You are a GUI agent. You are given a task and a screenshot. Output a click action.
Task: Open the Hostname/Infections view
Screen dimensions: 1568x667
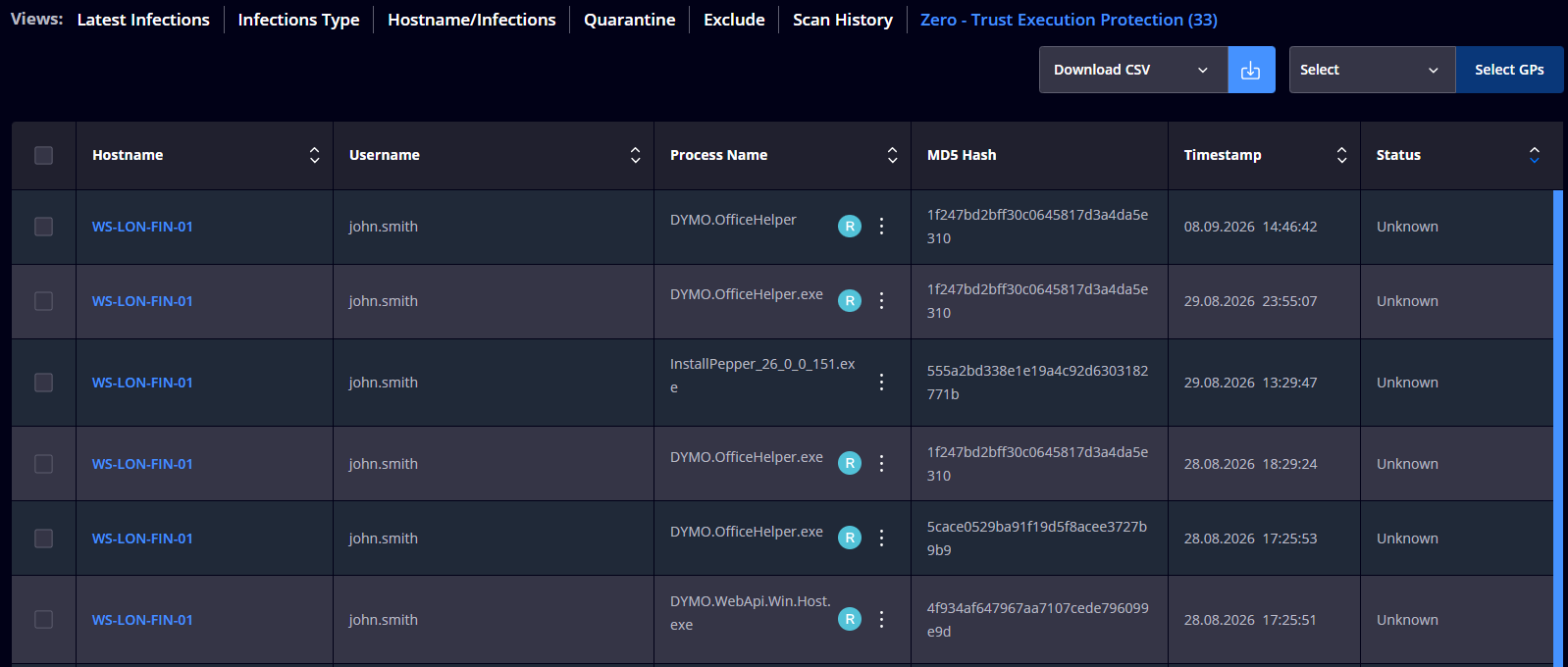(x=471, y=20)
